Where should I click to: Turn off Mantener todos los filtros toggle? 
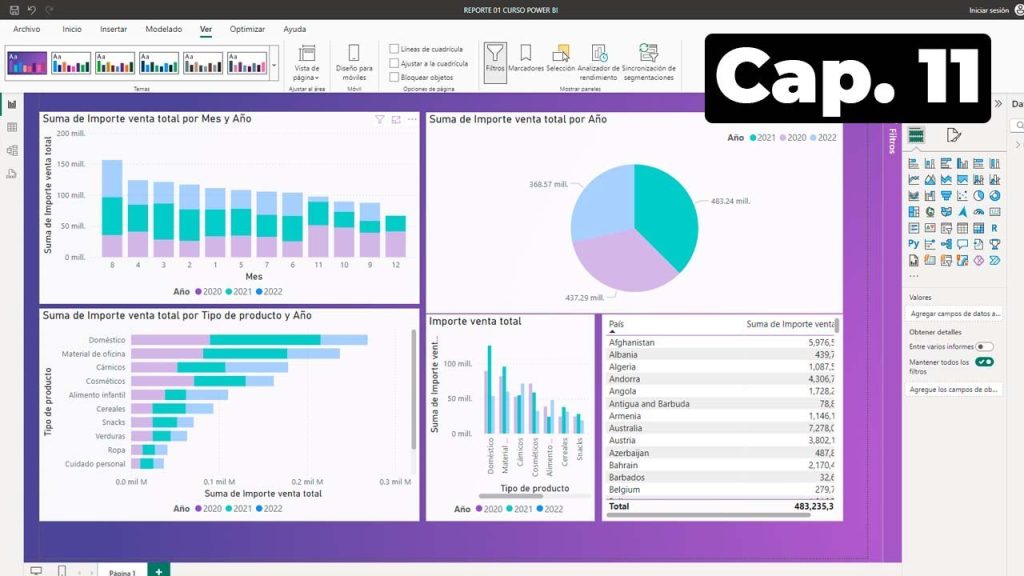coord(984,362)
